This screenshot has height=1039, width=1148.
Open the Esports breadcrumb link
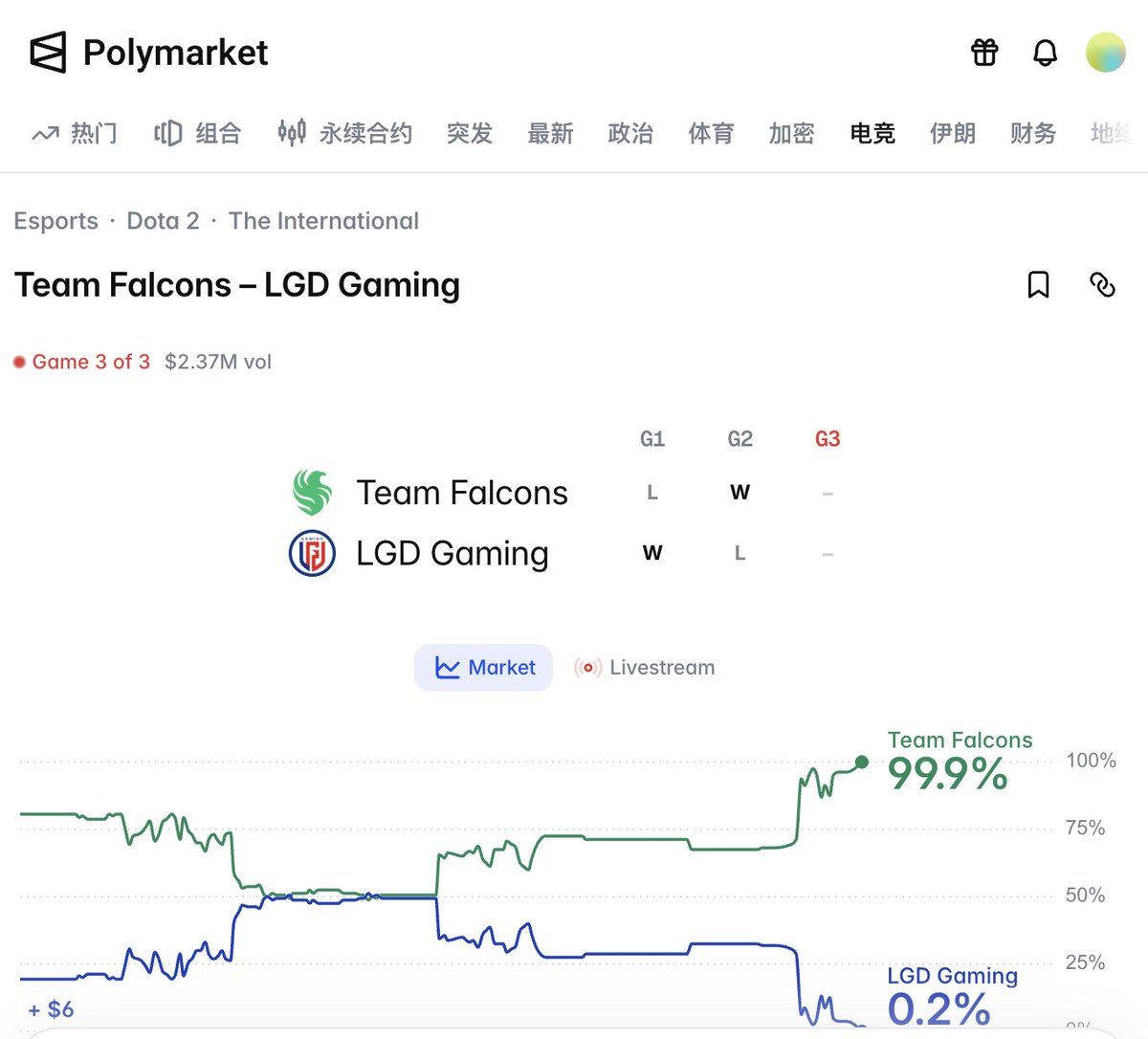(x=55, y=221)
